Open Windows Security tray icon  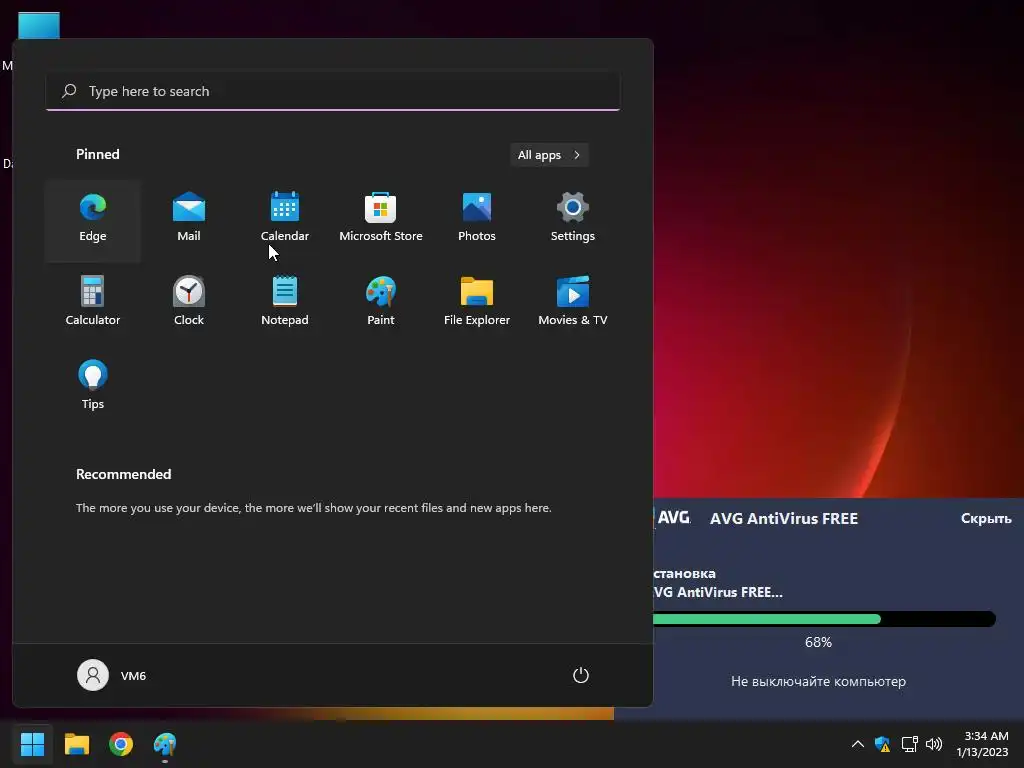coord(882,744)
